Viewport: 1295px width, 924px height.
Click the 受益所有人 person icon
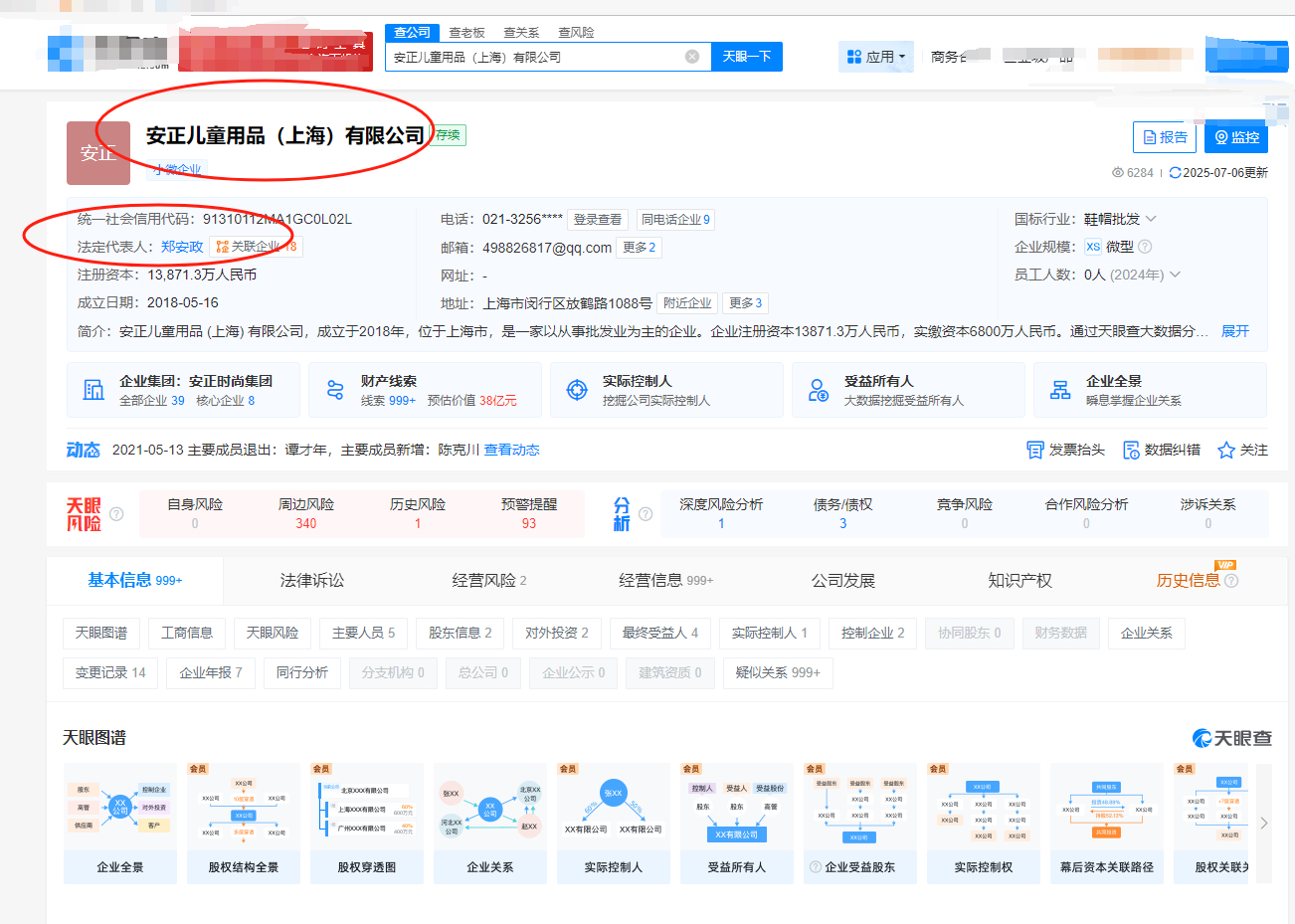819,390
